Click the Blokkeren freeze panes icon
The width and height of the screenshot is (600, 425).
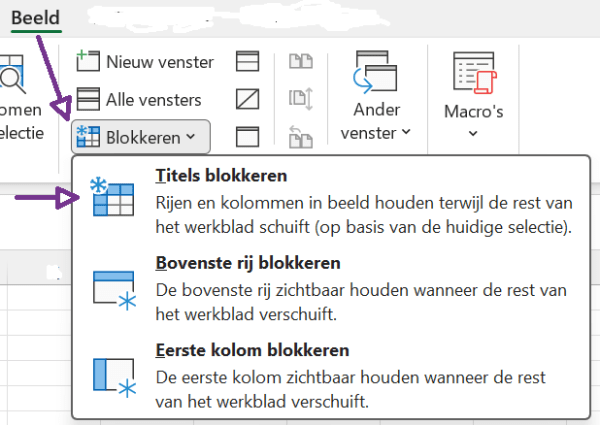click(x=88, y=136)
